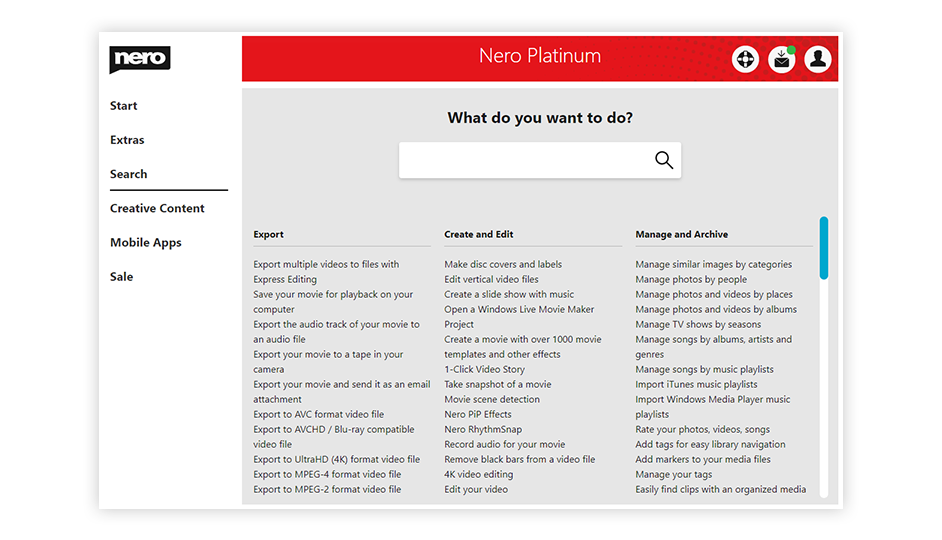The height and width of the screenshot is (540, 942).
Task: Open Manage TV shows by seasons
Action: (698, 324)
